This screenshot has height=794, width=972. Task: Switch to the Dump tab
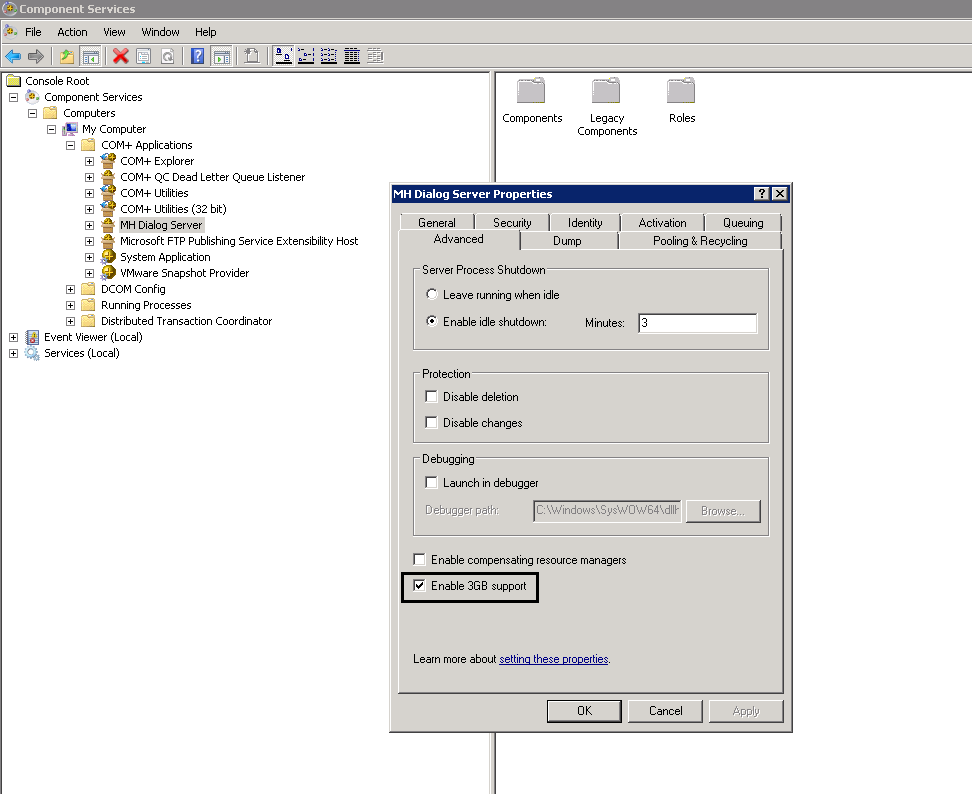point(567,240)
